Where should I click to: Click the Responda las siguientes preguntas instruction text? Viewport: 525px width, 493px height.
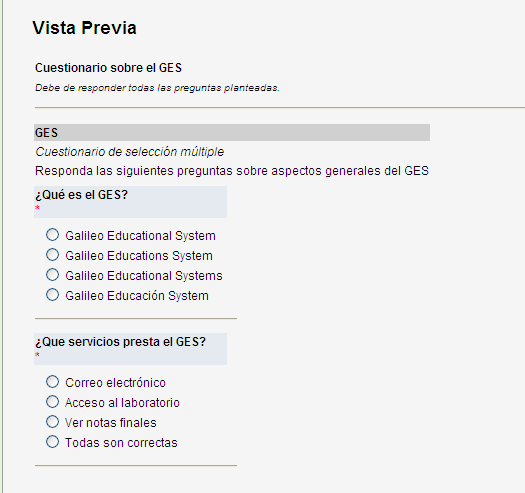[x=232, y=171]
